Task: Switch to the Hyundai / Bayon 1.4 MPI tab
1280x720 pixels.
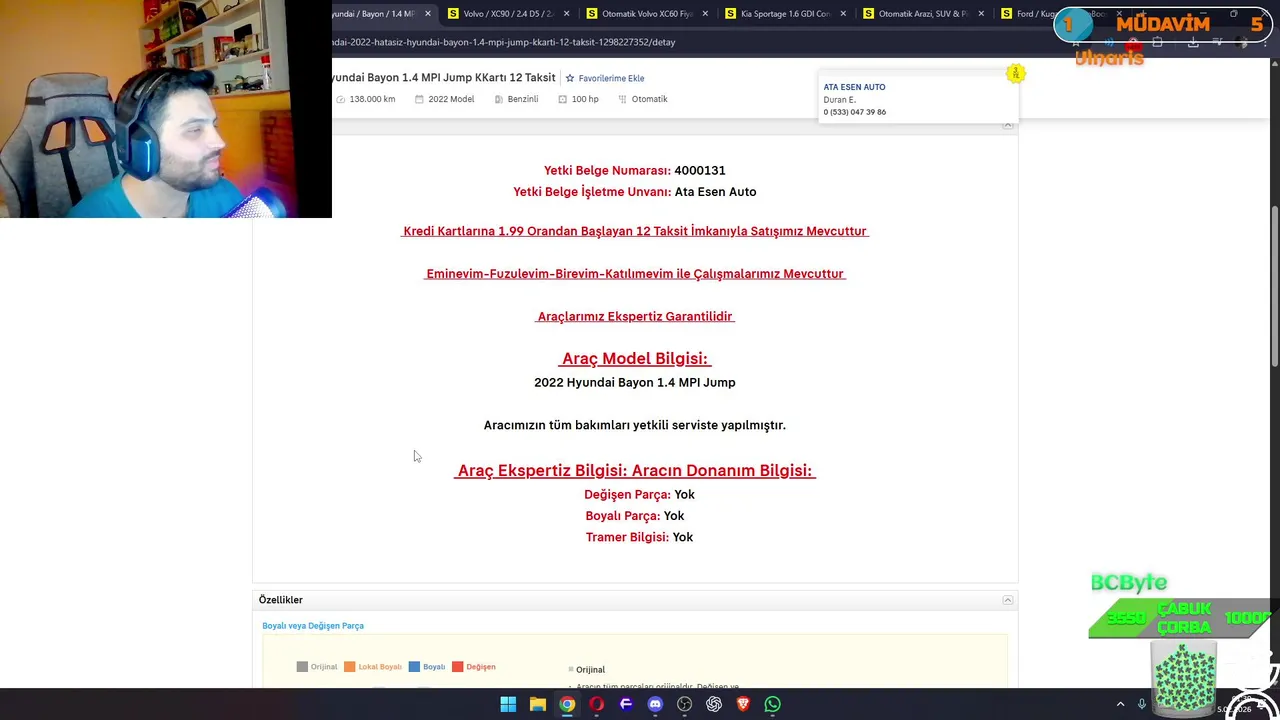Action: [374, 14]
